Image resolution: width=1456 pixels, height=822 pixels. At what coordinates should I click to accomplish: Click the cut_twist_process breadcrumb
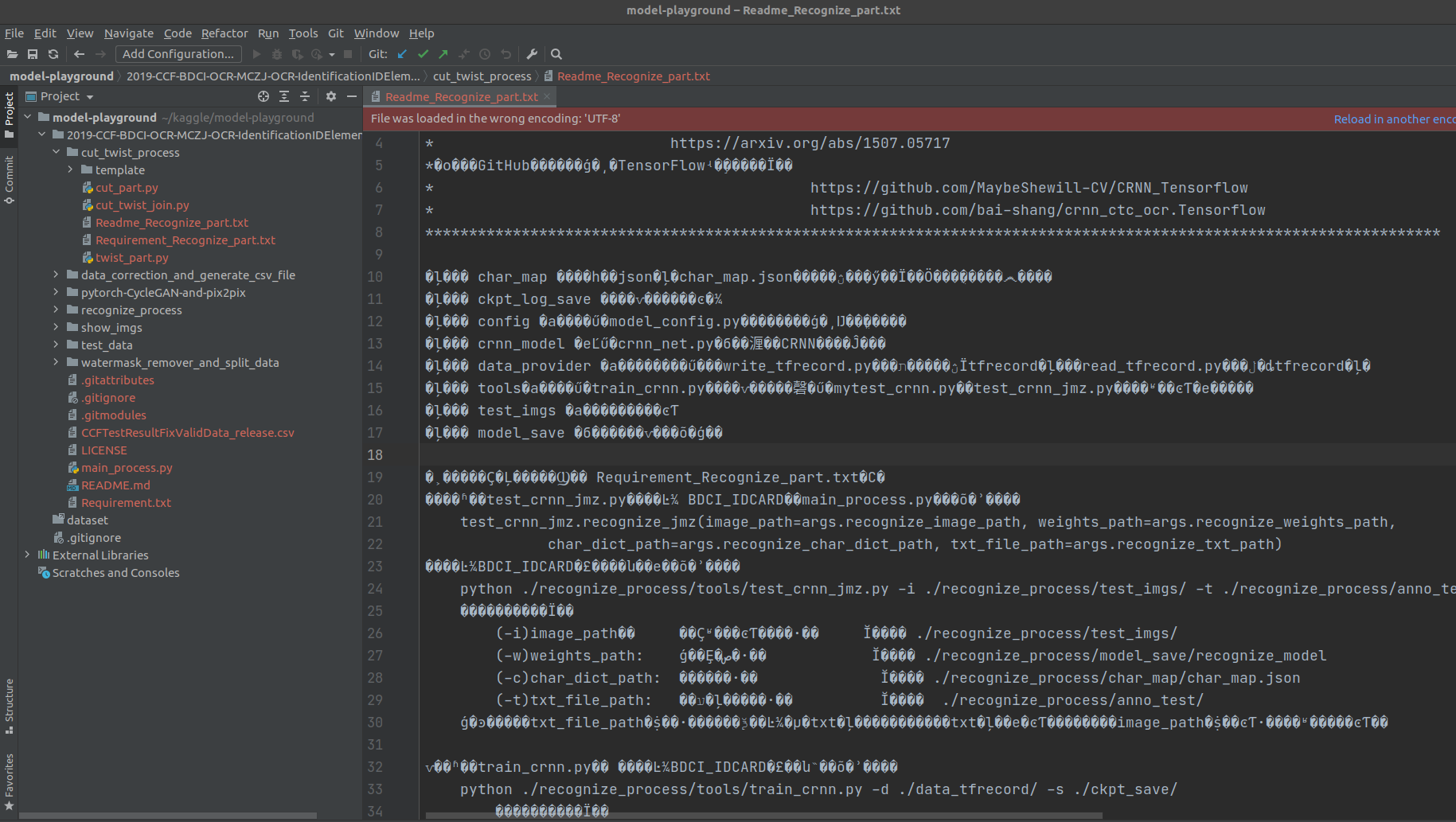coord(482,76)
